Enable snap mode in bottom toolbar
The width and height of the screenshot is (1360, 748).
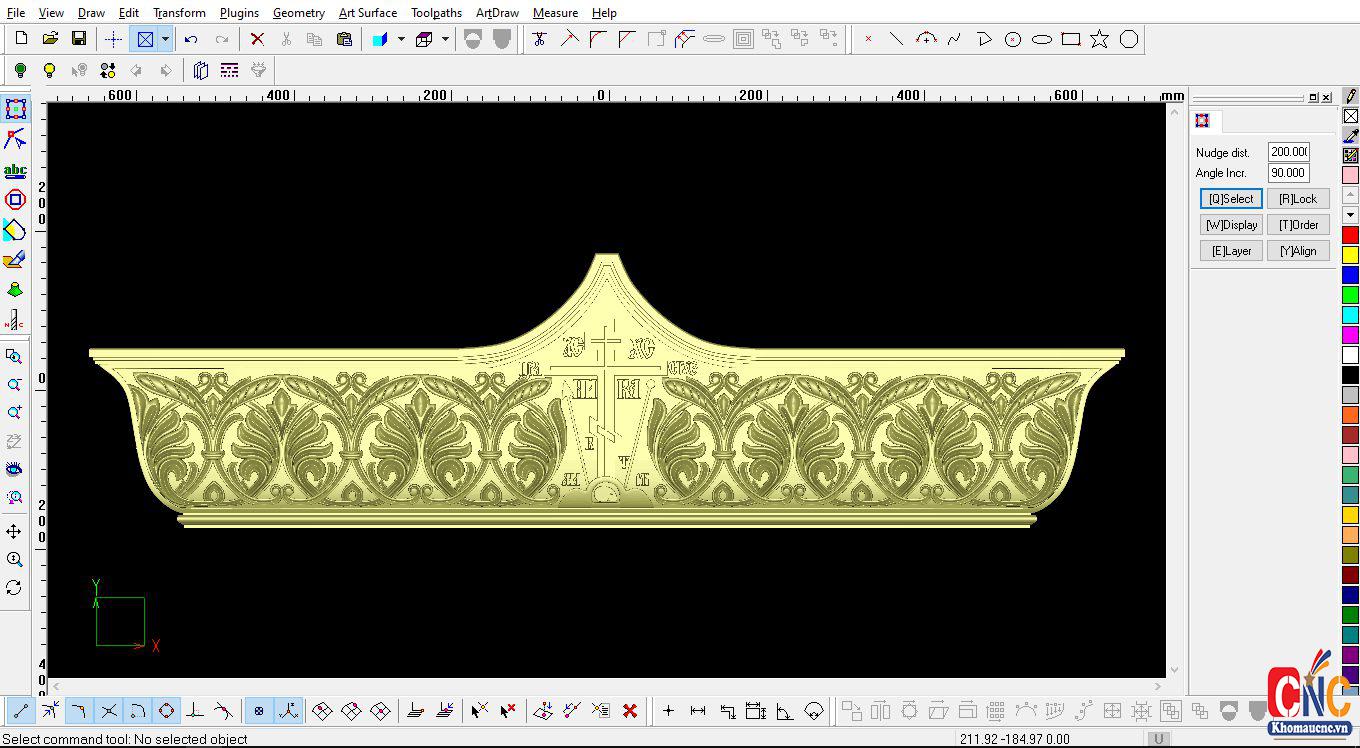(x=258, y=710)
